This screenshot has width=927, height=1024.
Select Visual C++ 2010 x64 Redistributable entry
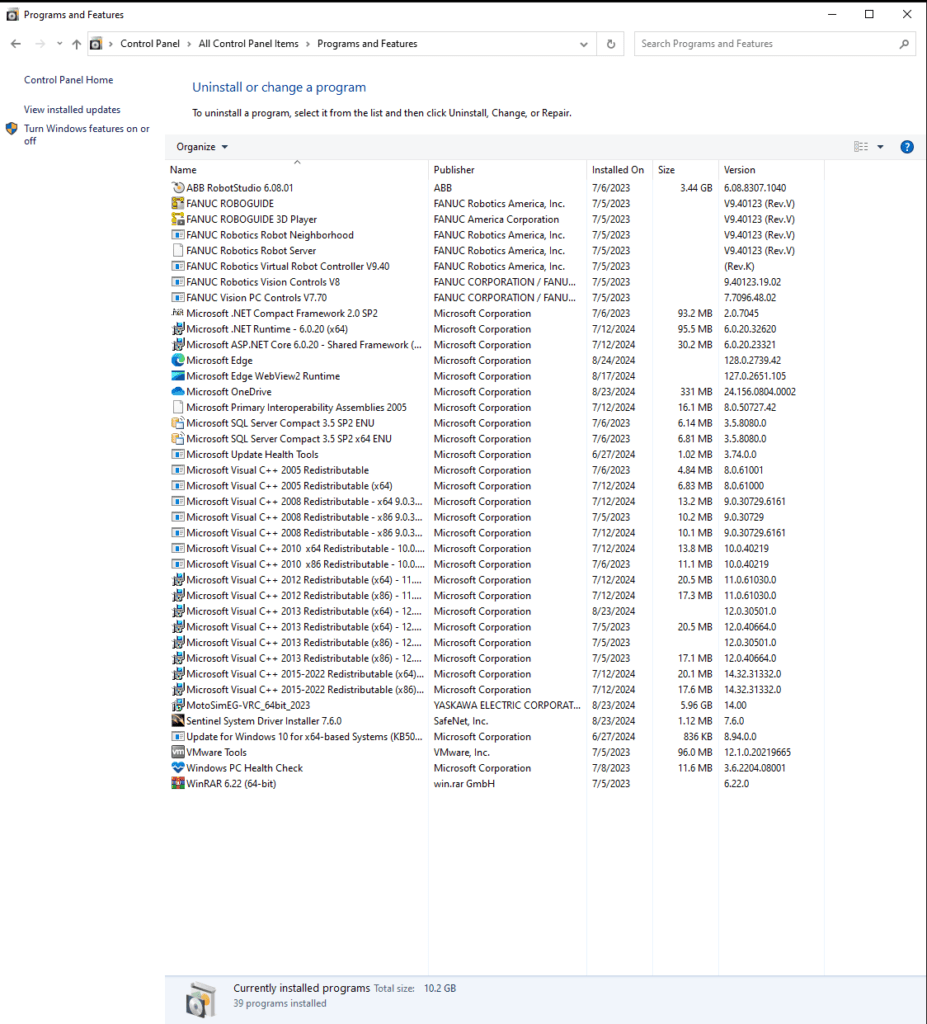(x=305, y=548)
